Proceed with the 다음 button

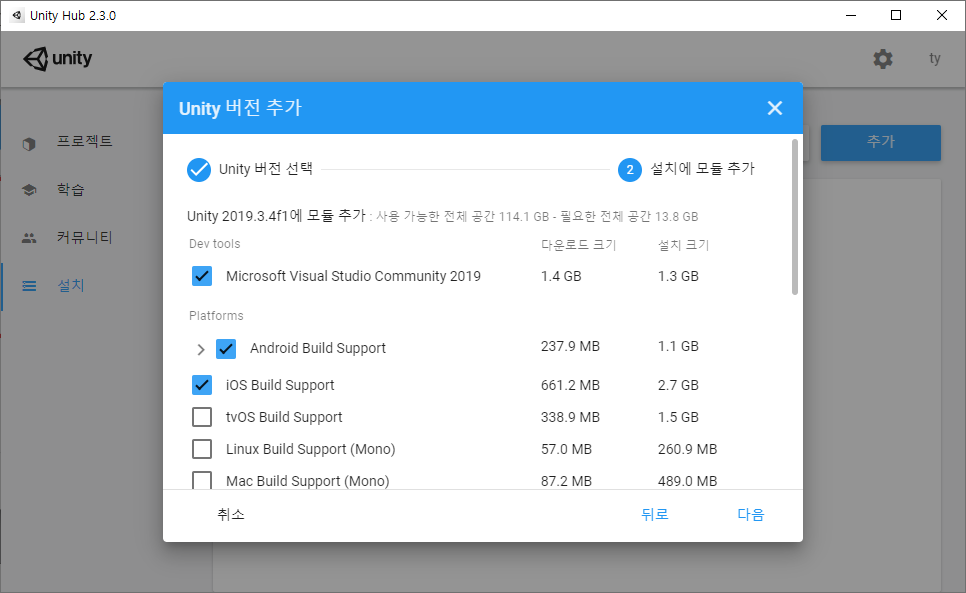point(750,514)
